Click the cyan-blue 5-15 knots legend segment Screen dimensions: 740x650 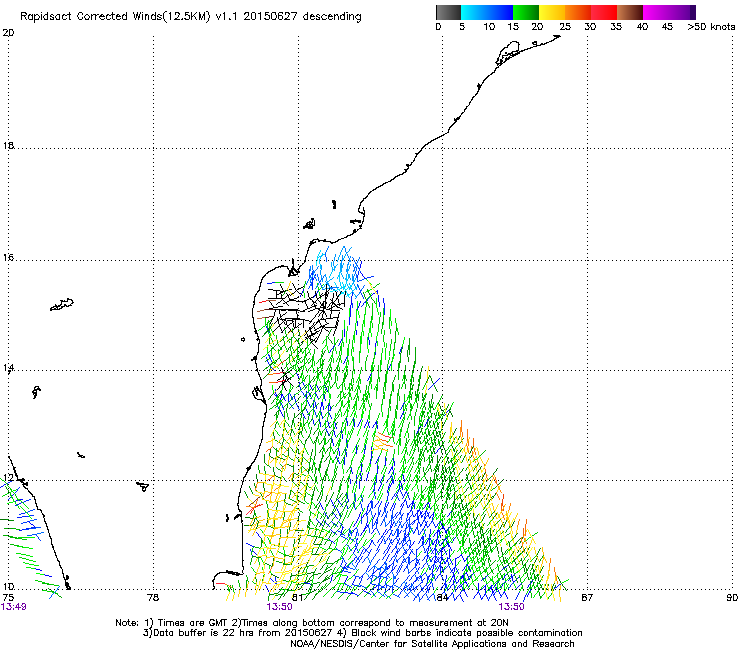point(487,12)
